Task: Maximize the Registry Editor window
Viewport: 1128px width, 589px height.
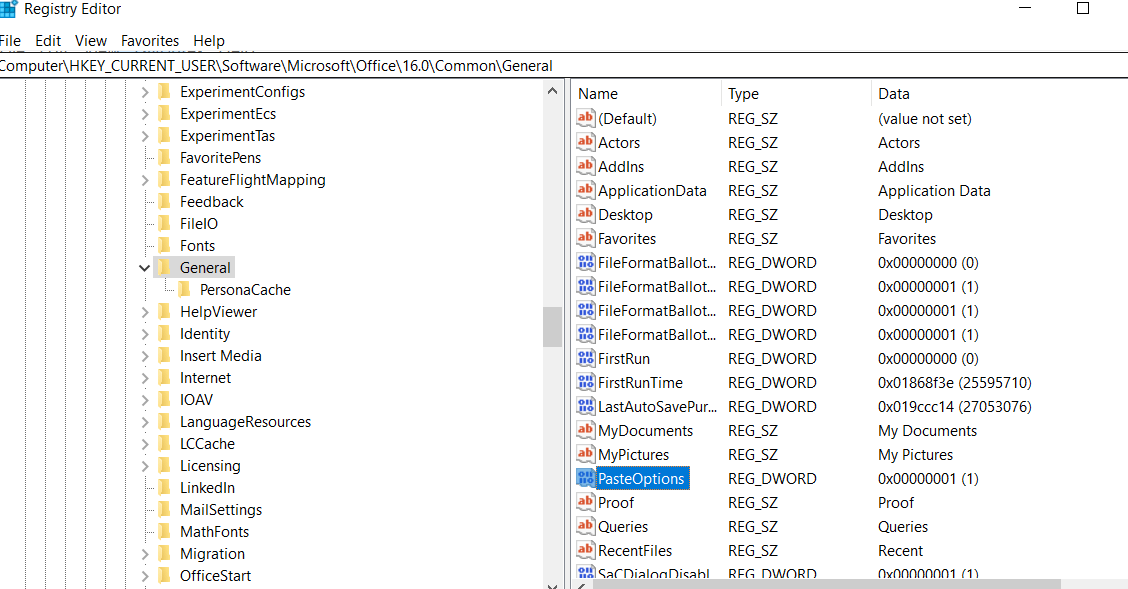Action: pos(1083,9)
